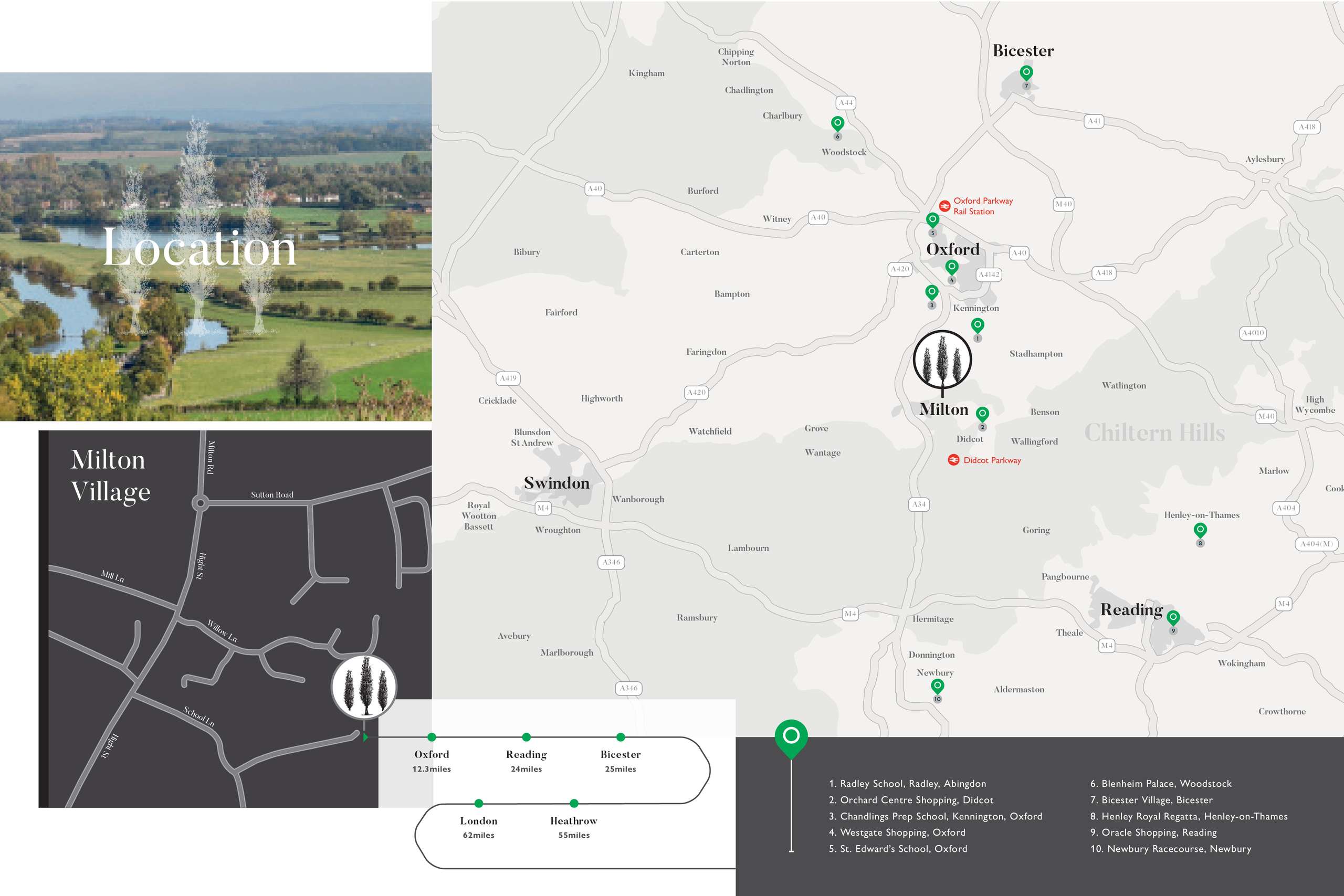Click the M40 road badge near Oxford

click(1063, 204)
